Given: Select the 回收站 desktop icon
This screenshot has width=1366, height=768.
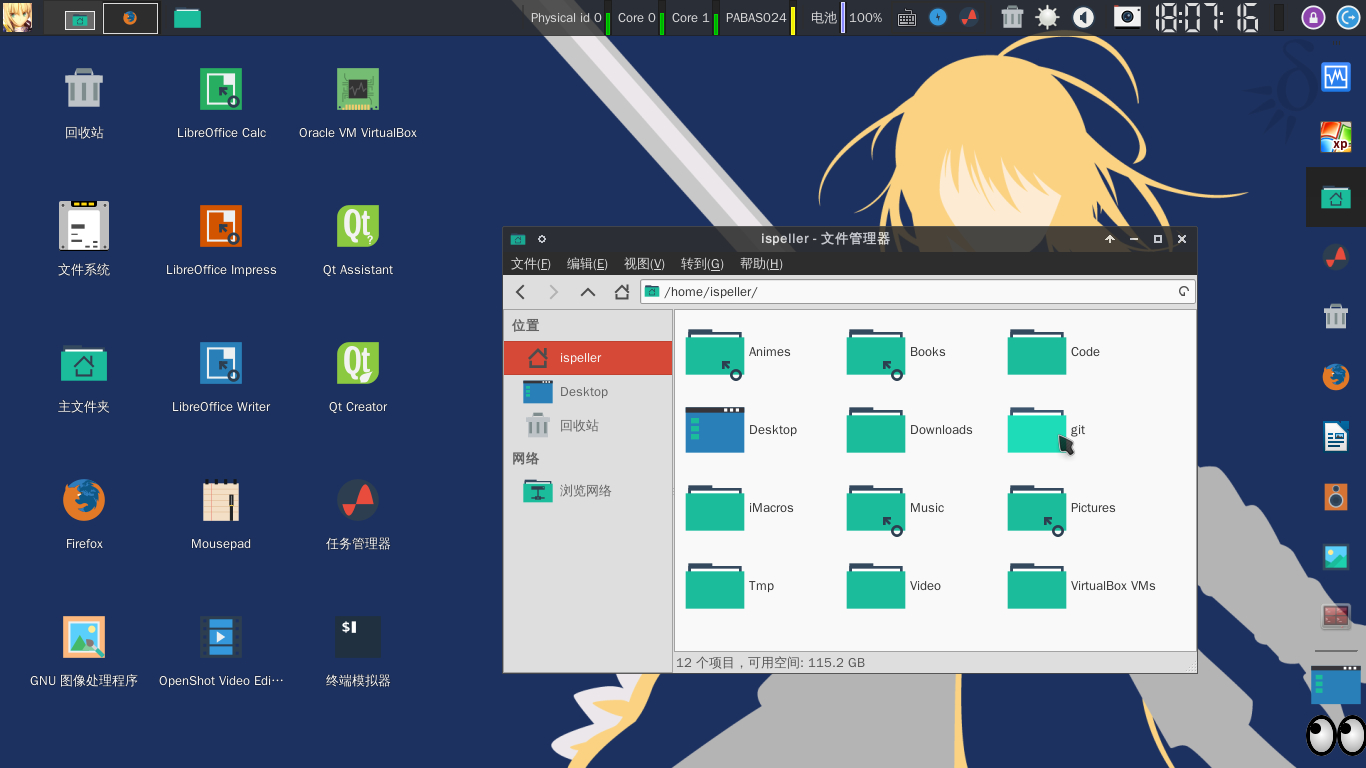Looking at the screenshot, I should [x=84, y=104].
